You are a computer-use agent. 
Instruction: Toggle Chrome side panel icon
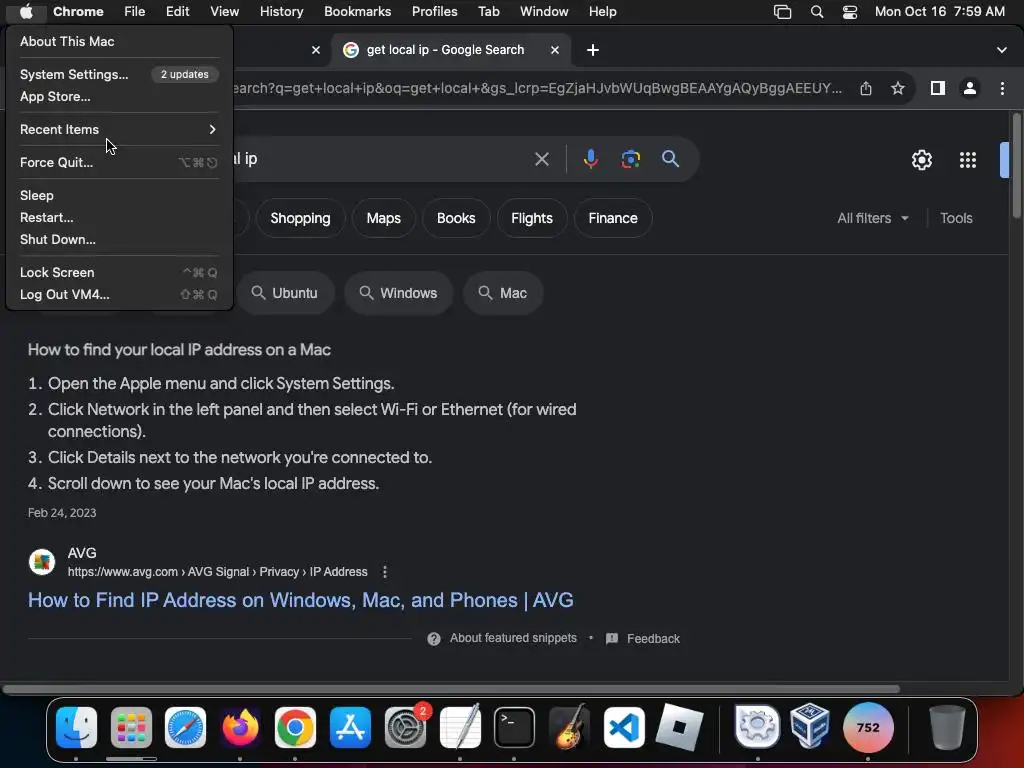tap(938, 88)
